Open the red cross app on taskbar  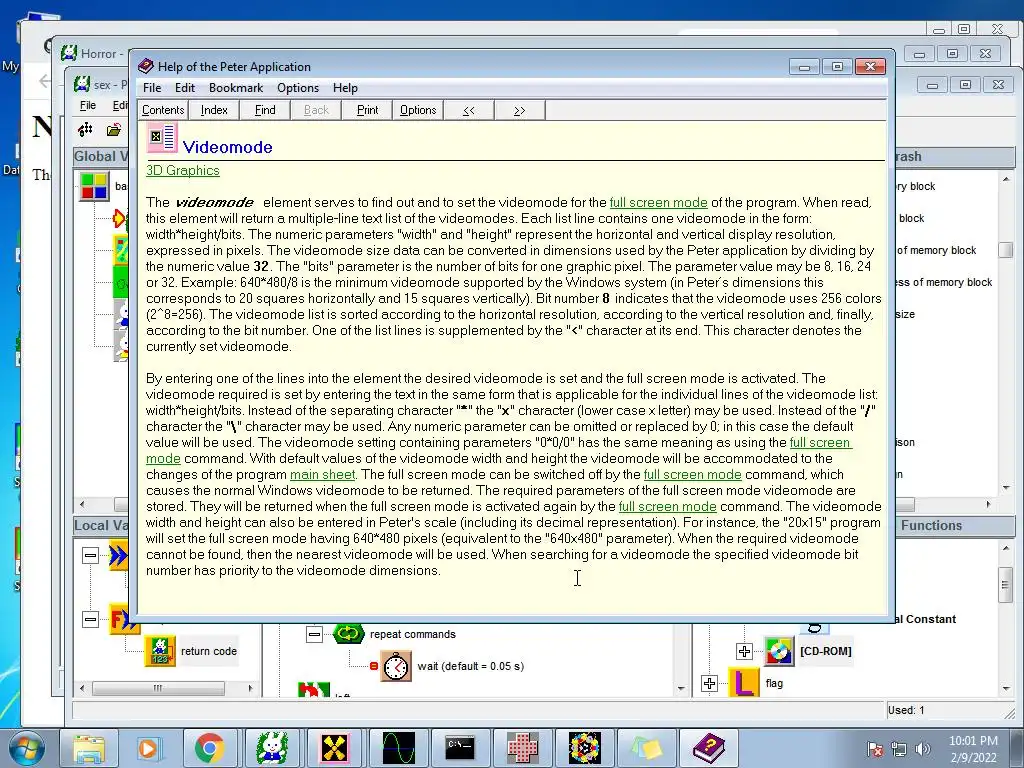522,748
